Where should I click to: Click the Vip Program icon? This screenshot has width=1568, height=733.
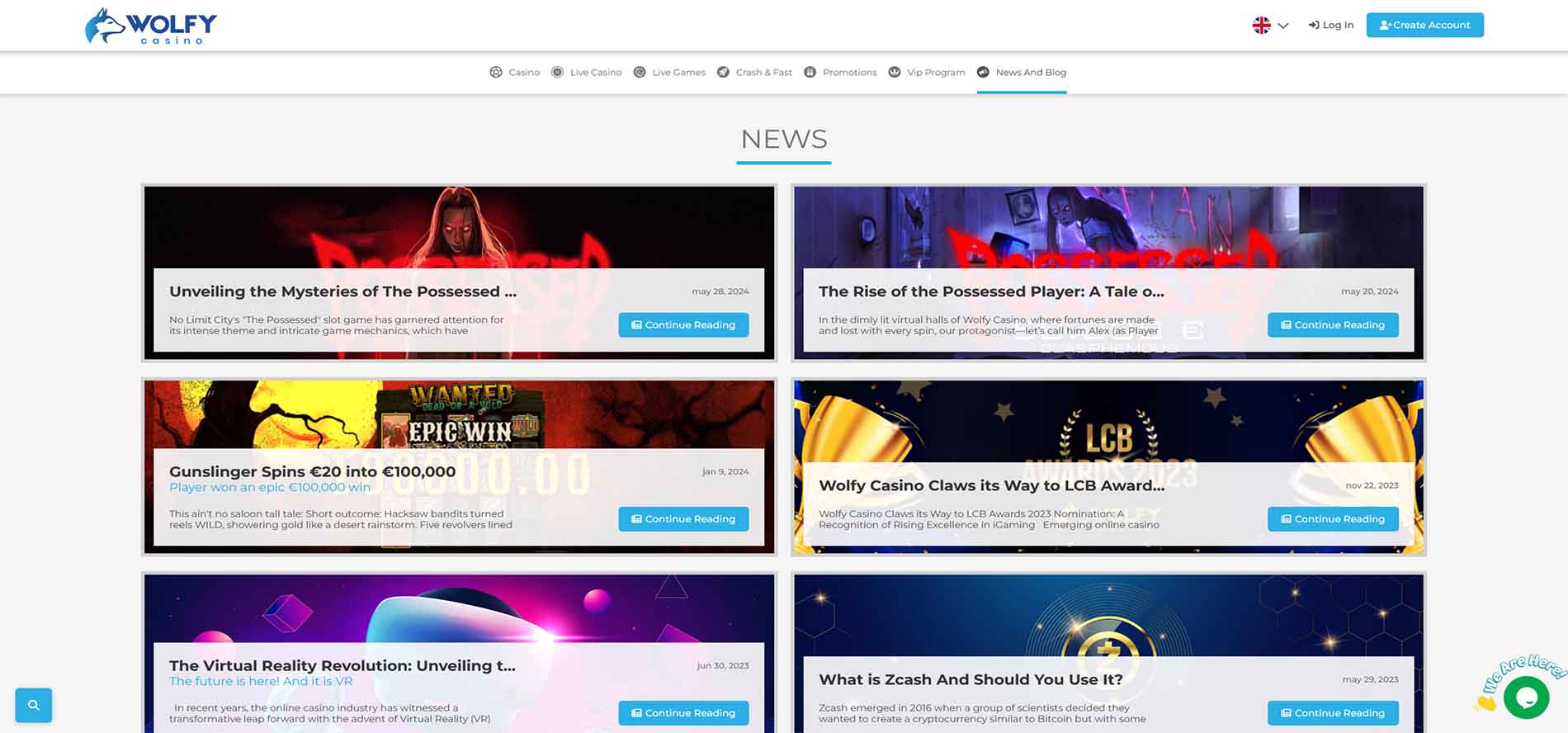click(895, 72)
